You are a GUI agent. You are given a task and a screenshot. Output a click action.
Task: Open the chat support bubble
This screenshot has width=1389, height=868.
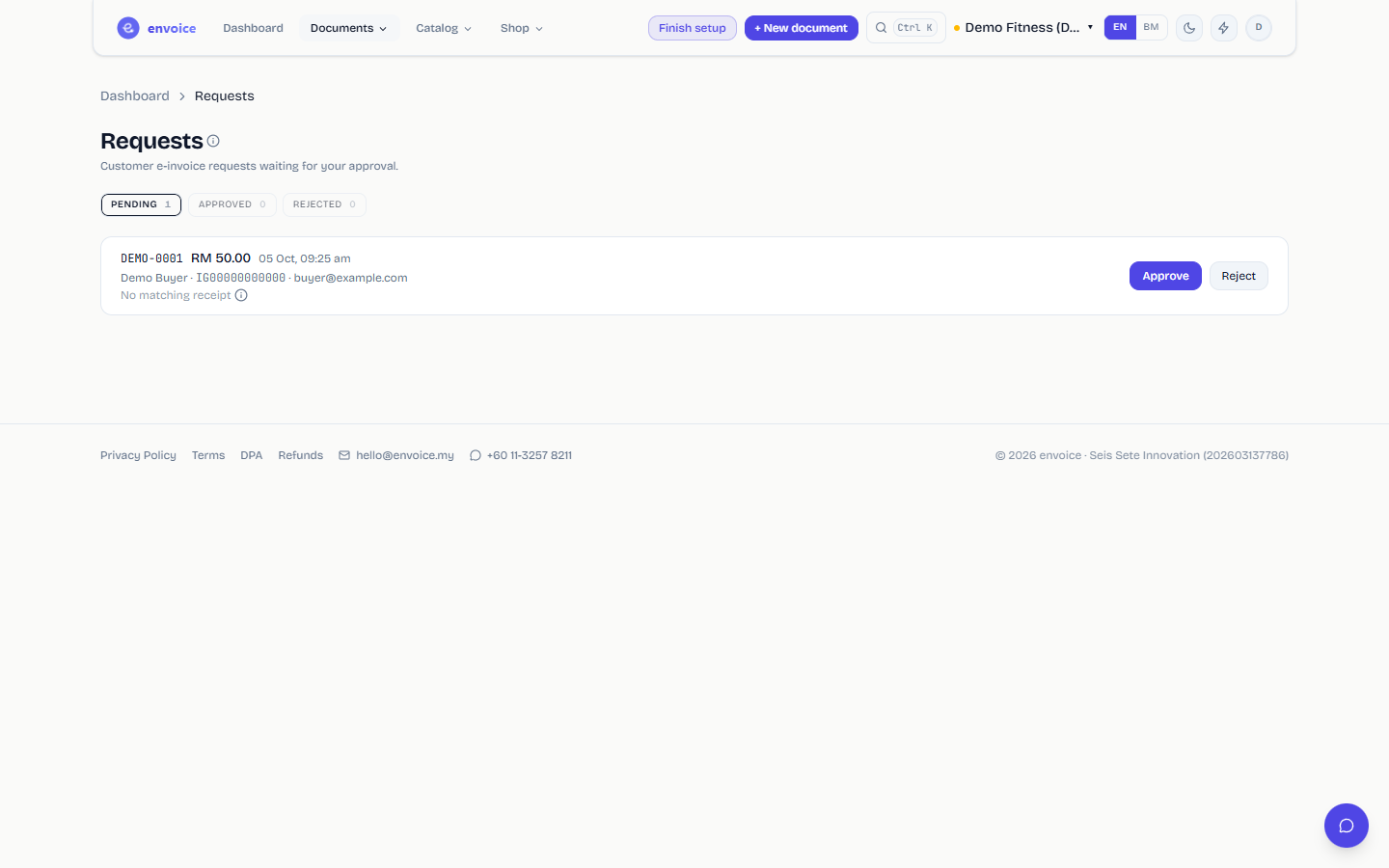[x=1347, y=826]
